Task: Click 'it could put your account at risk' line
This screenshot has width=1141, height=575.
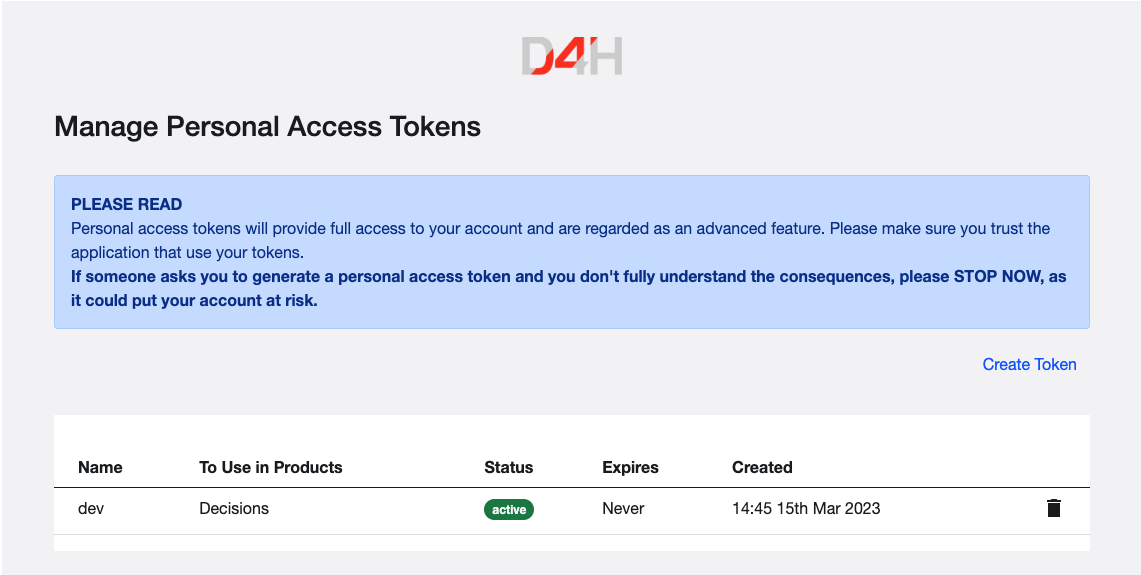Action: [x=194, y=300]
